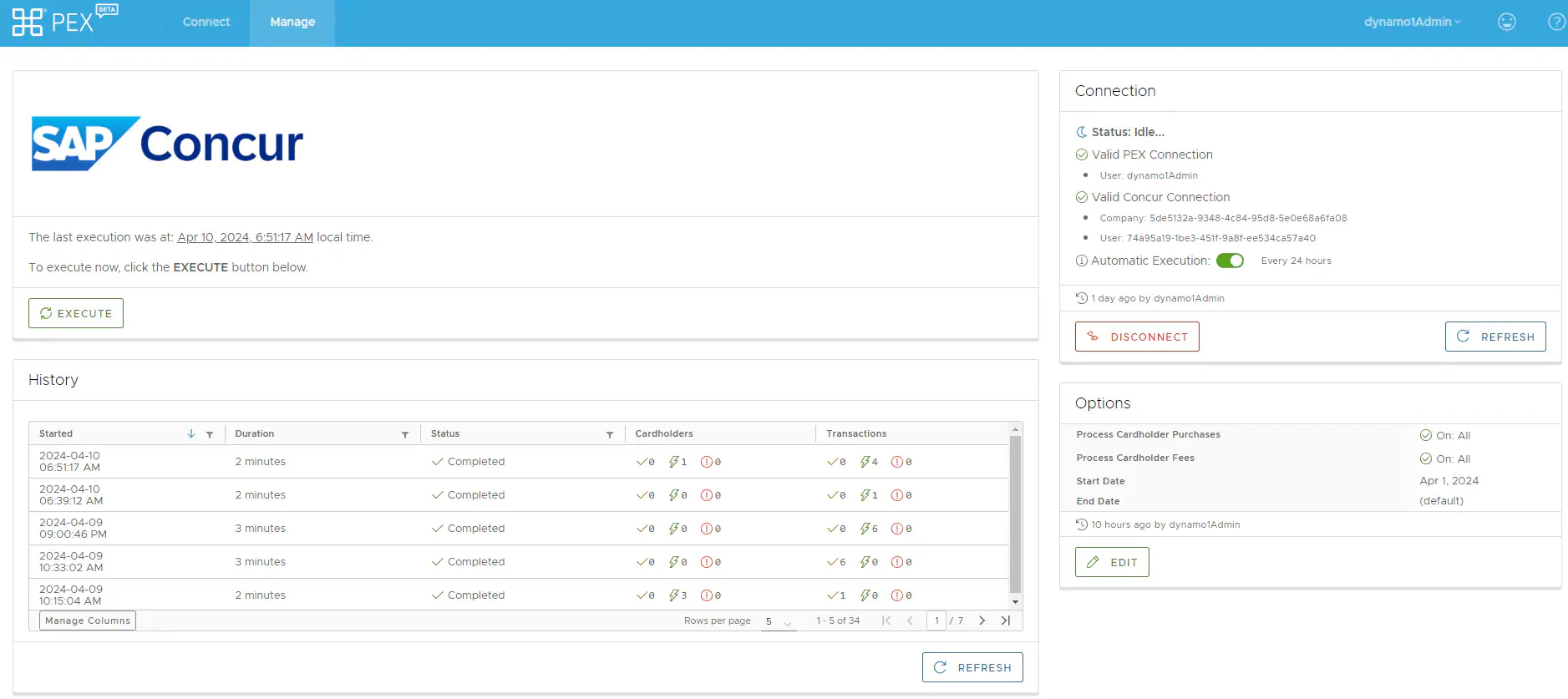This screenshot has height=699, width=1568.
Task: Click the last execution timestamp link
Action: (245, 237)
